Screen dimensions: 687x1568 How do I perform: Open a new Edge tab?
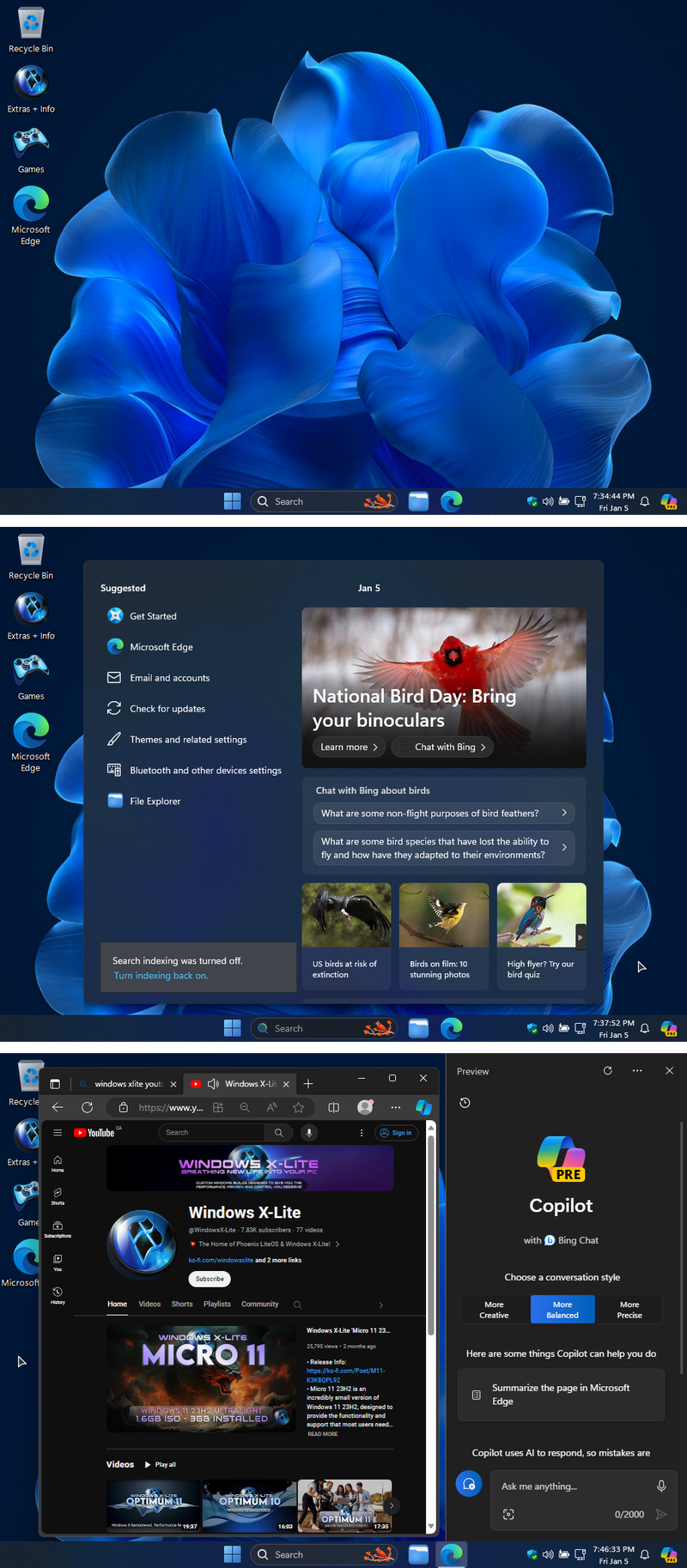(x=308, y=1084)
